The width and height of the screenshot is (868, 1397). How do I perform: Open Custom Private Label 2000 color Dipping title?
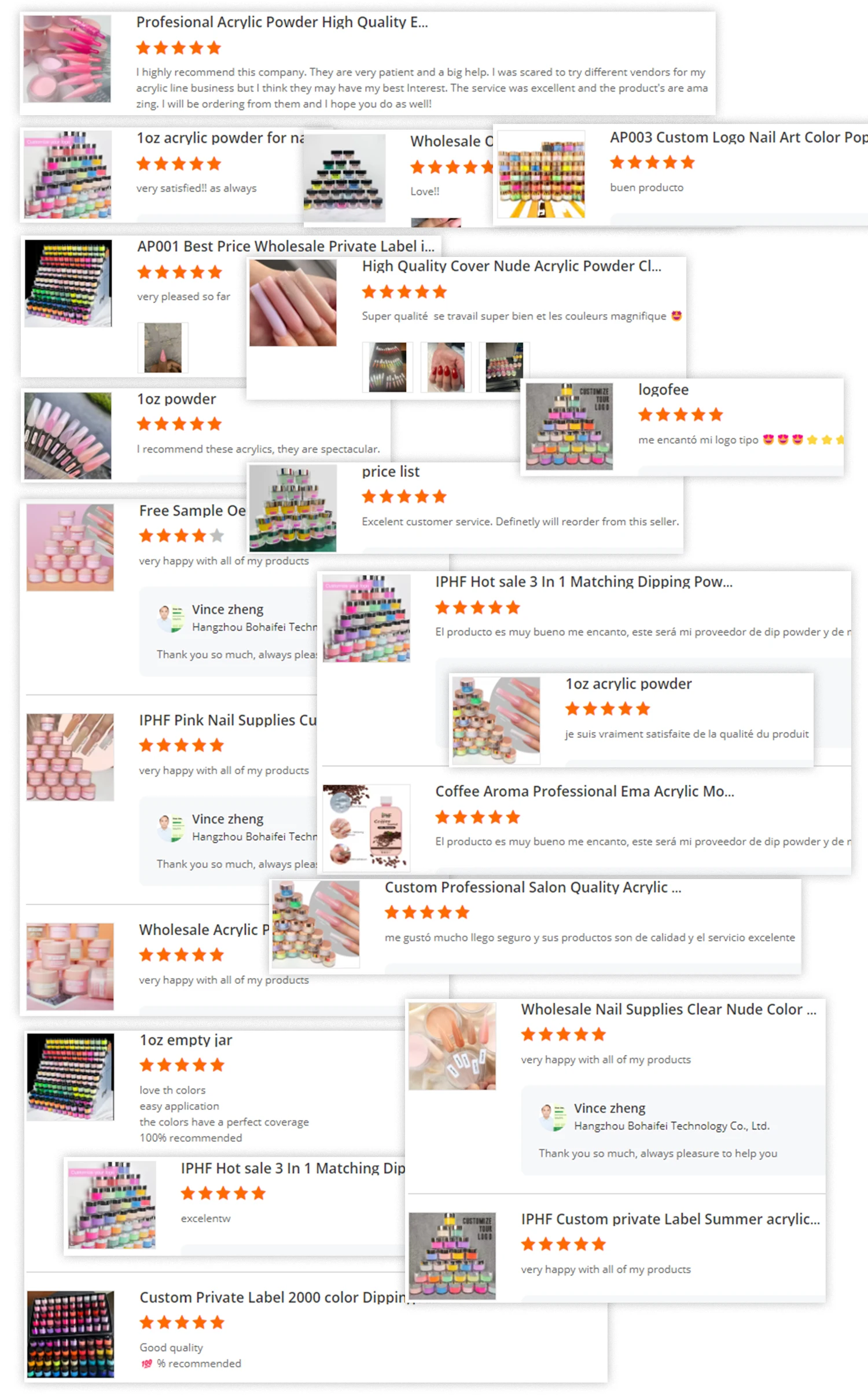pos(278,1297)
